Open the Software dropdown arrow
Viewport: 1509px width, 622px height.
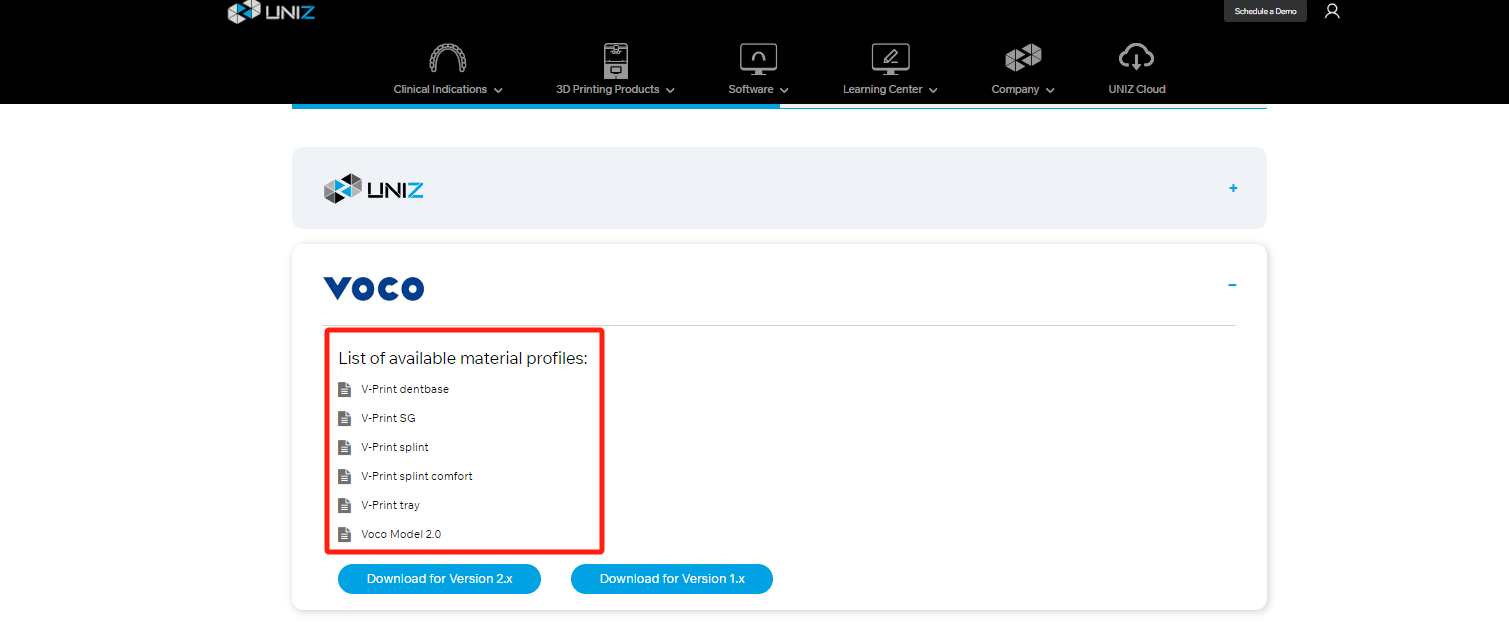[x=784, y=90]
